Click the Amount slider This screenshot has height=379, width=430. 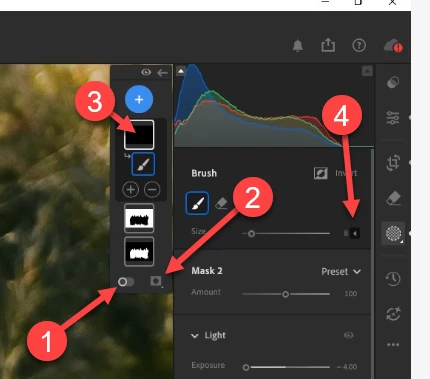[x=286, y=294]
